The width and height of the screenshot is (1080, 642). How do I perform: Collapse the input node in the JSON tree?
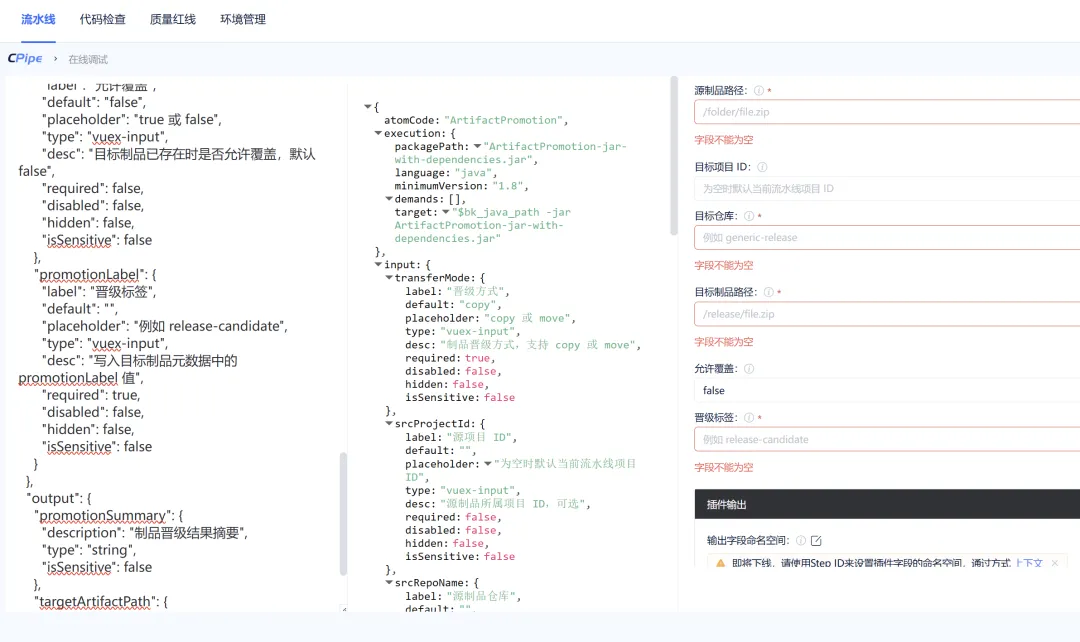pos(378,265)
